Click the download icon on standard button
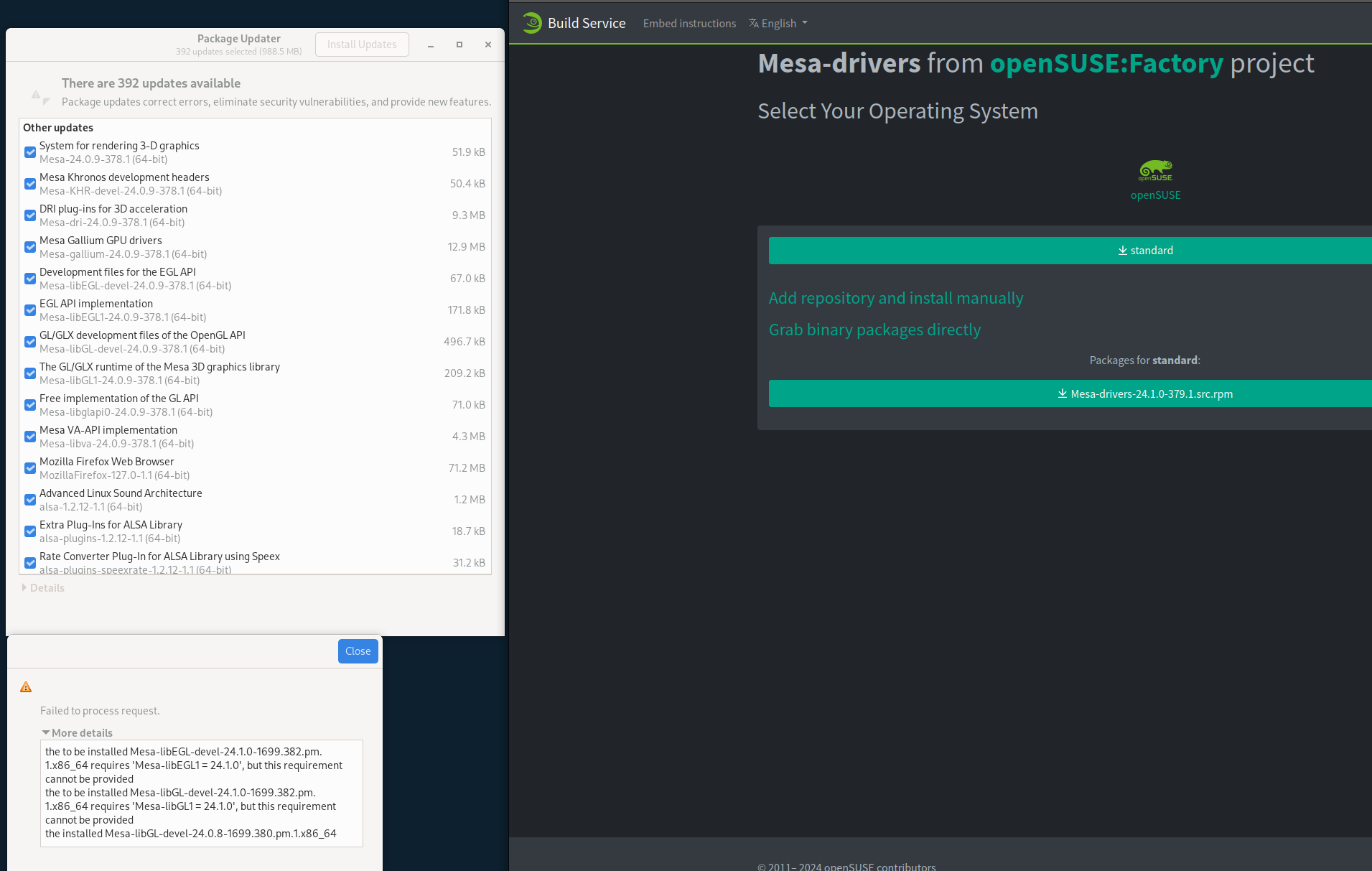1372x871 pixels. [1122, 251]
